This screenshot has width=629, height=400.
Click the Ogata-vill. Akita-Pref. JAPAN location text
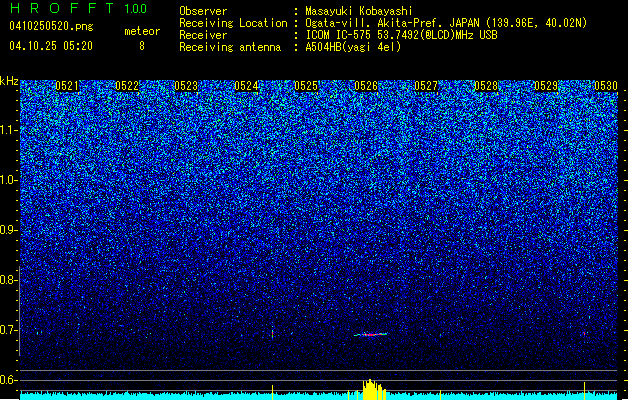click(x=446, y=23)
